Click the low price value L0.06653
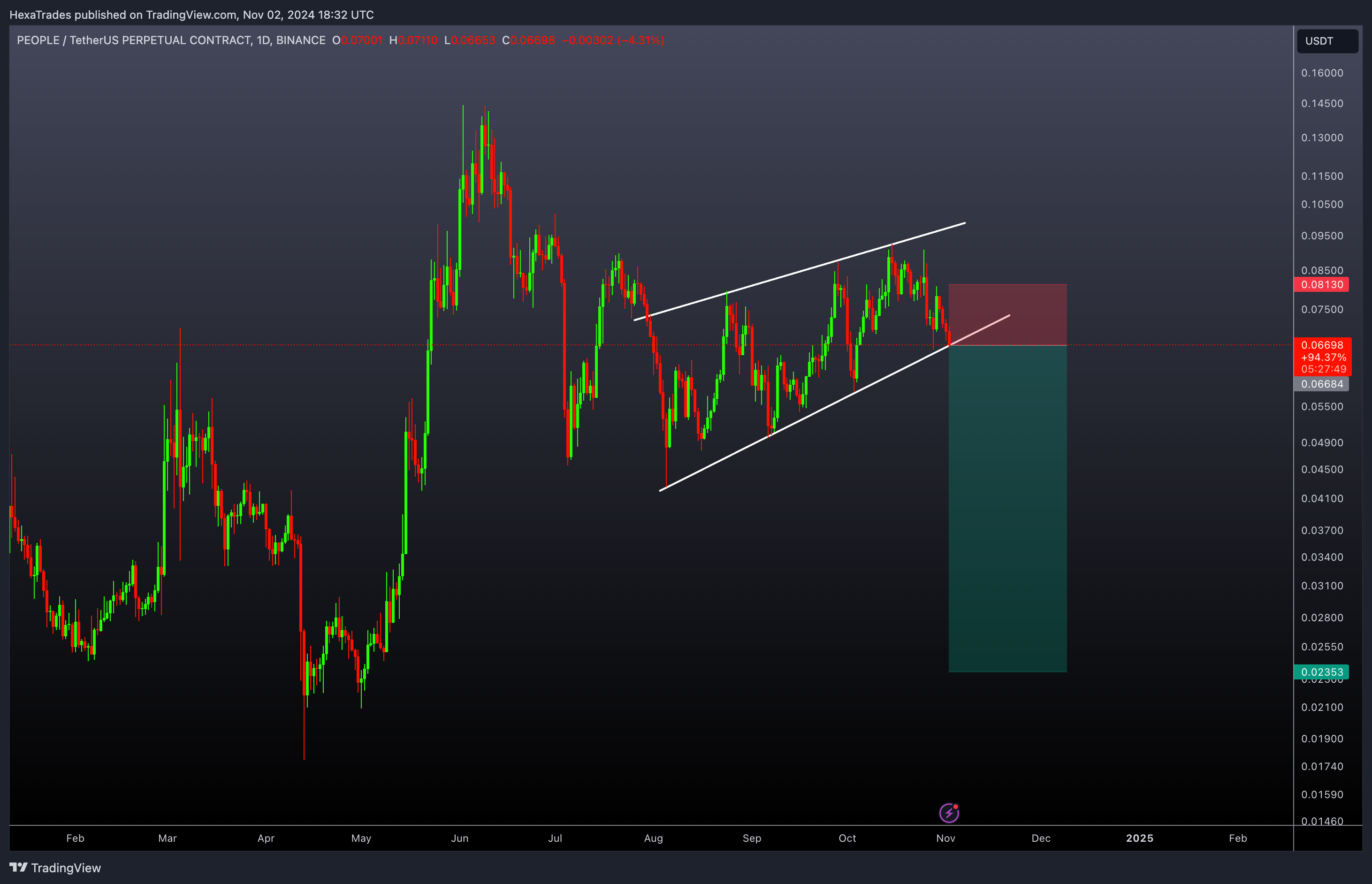This screenshot has height=884, width=1372. point(469,40)
